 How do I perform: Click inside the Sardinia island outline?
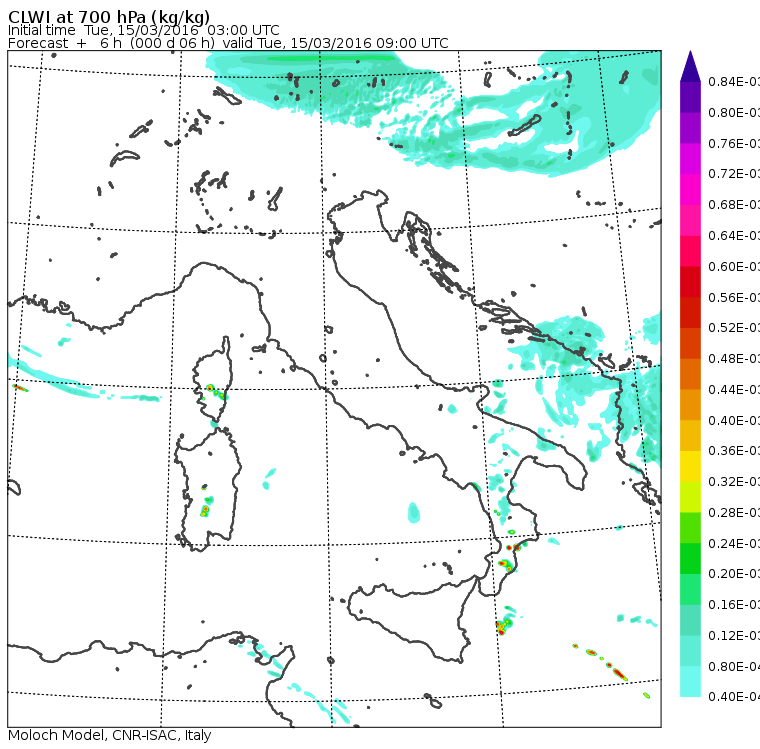click(208, 490)
